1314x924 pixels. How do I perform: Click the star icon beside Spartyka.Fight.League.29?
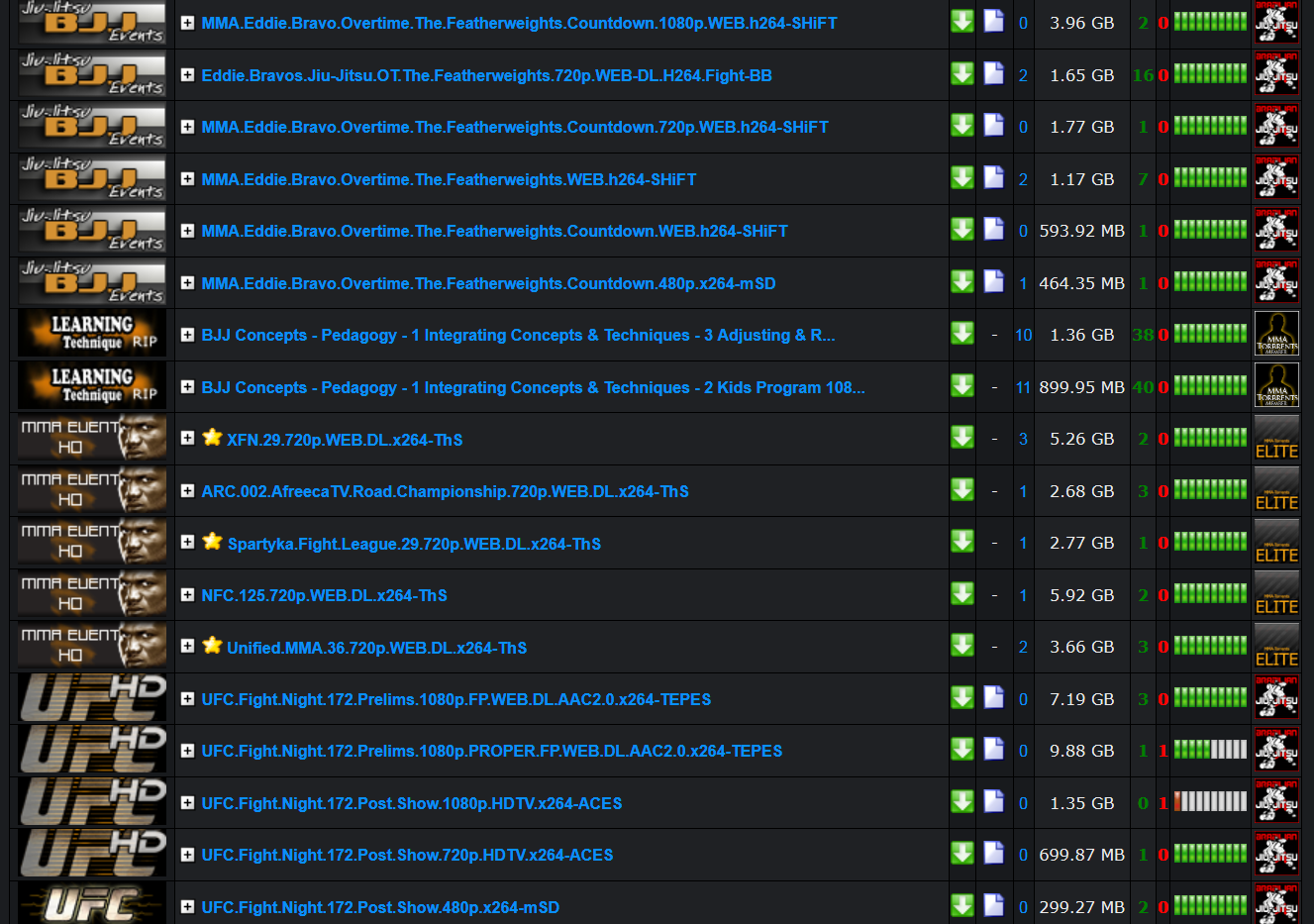212,541
